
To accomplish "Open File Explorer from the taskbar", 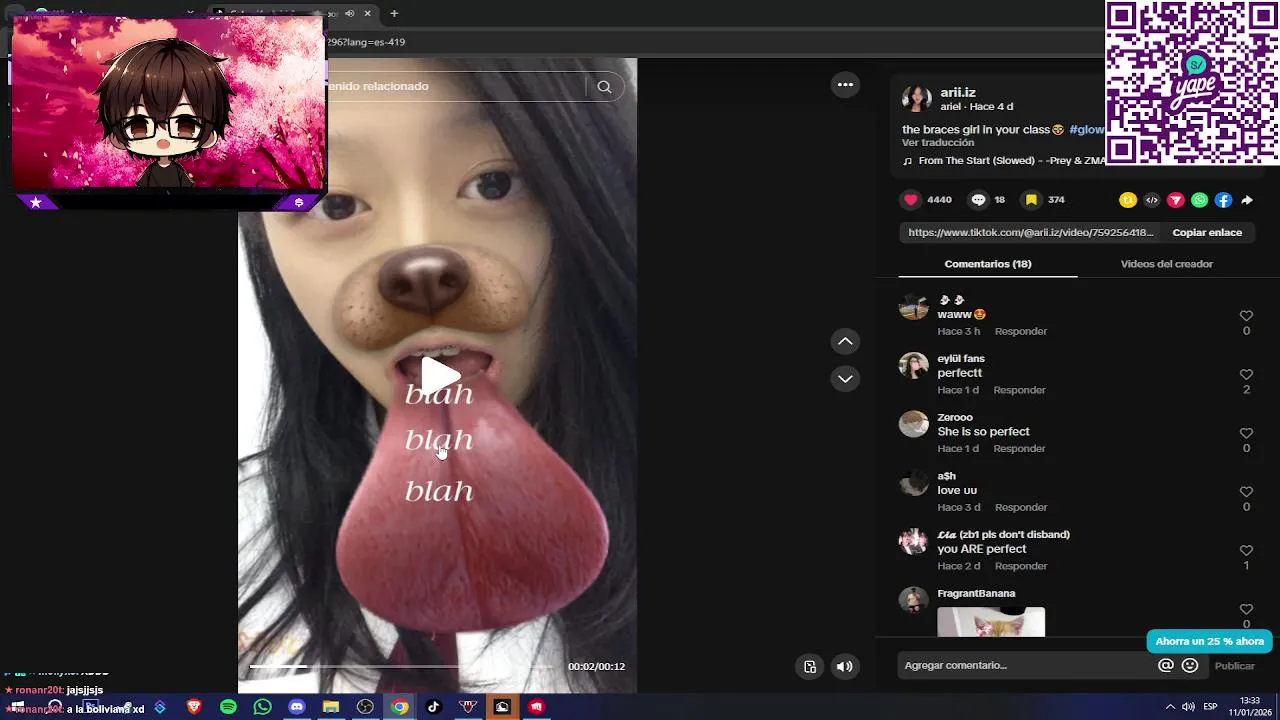I will point(331,707).
